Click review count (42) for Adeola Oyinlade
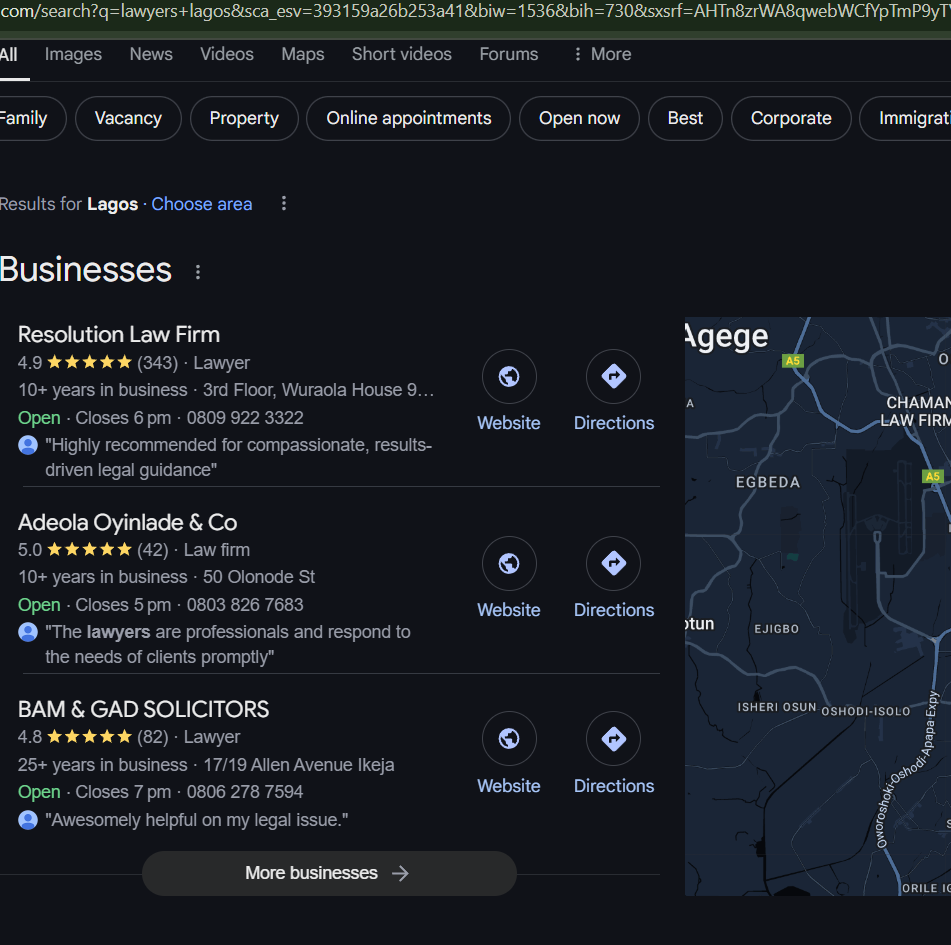The height and width of the screenshot is (945, 951). pos(153,550)
